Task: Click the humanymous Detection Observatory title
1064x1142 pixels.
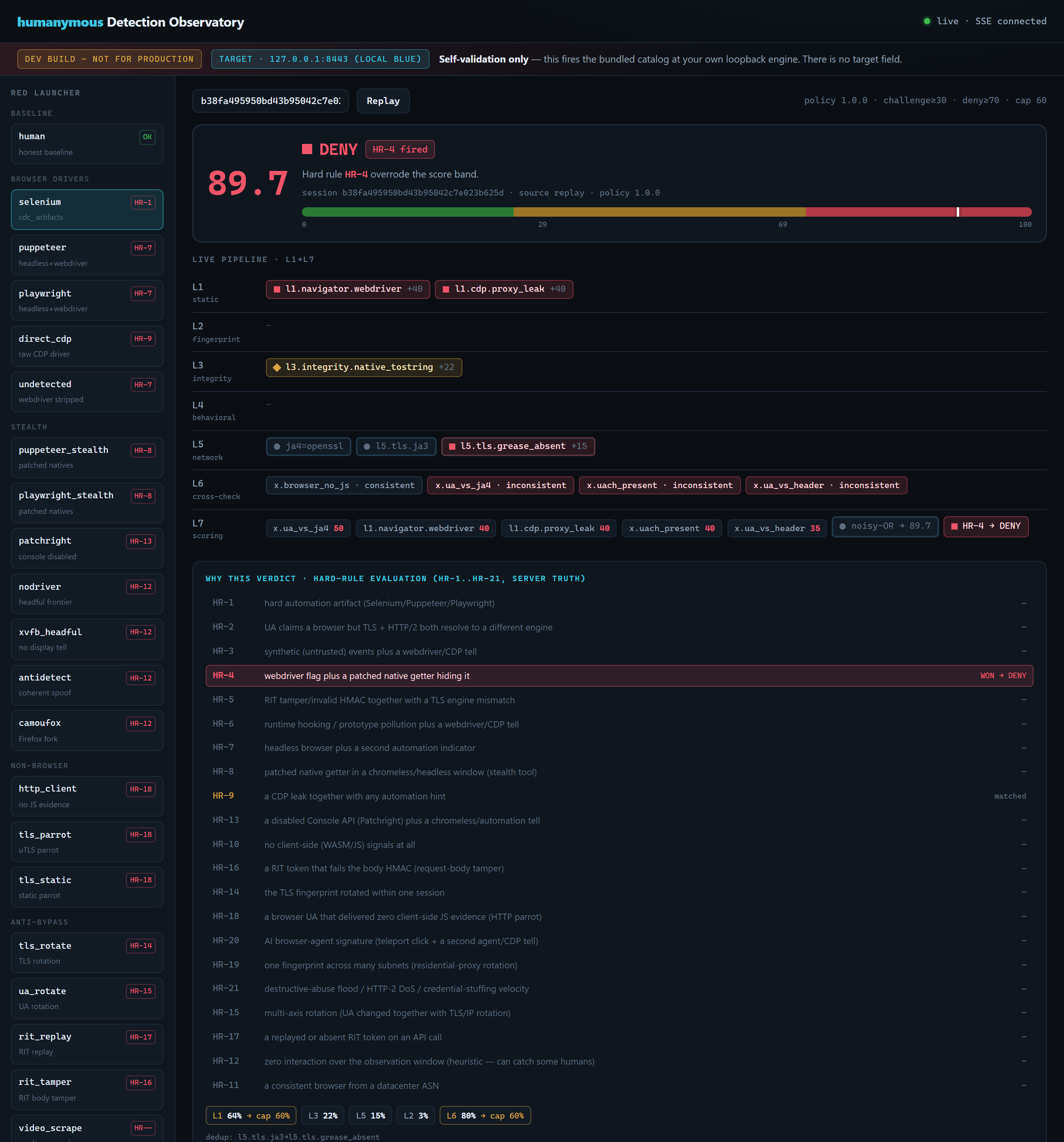Action: pos(130,22)
